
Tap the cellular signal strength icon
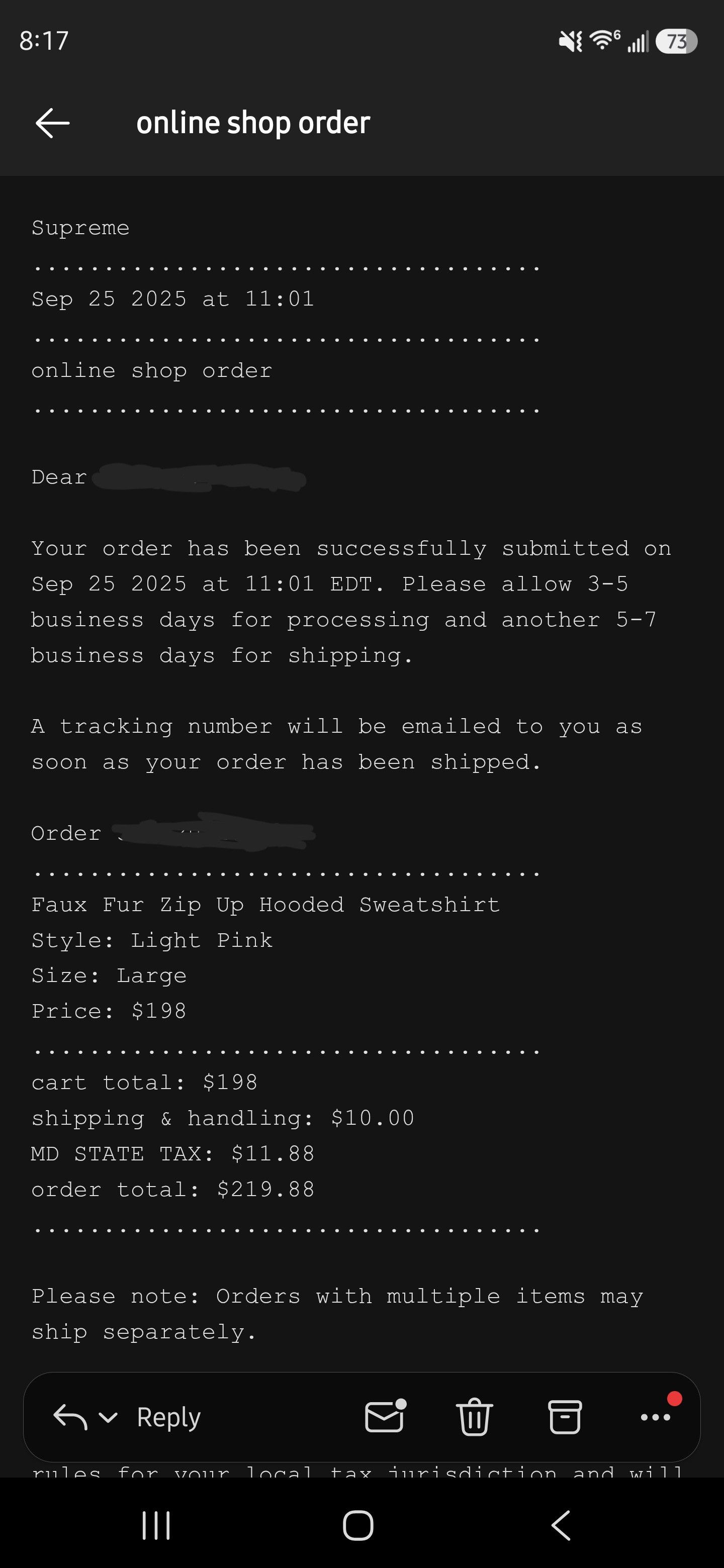tap(638, 41)
